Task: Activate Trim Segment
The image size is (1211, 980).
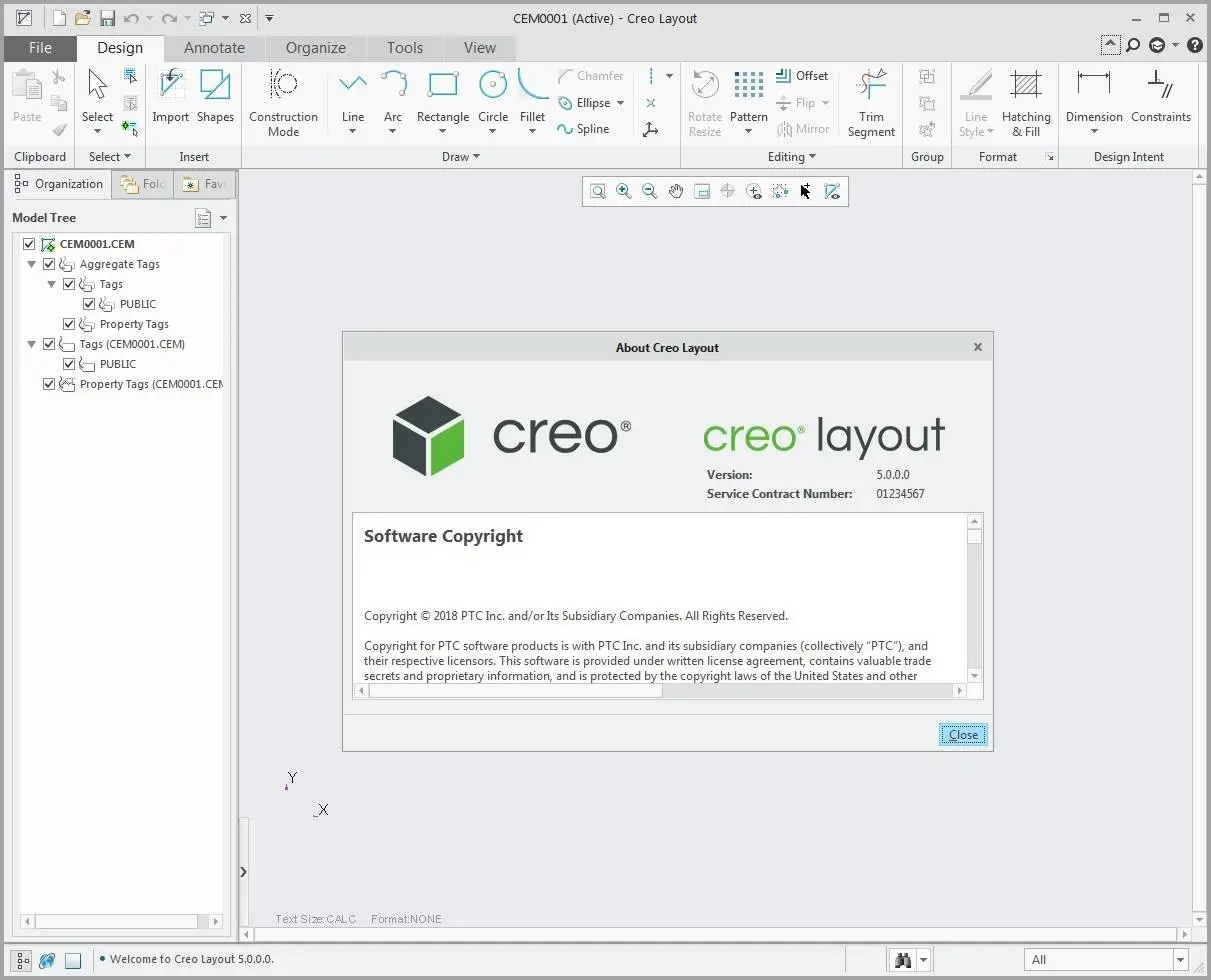Action: 871,103
